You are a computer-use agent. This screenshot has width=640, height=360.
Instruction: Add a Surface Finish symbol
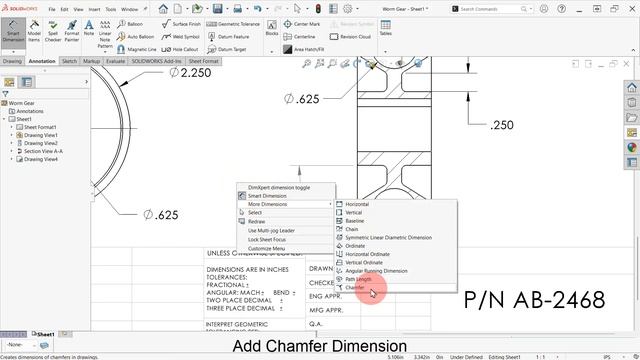(x=181, y=24)
